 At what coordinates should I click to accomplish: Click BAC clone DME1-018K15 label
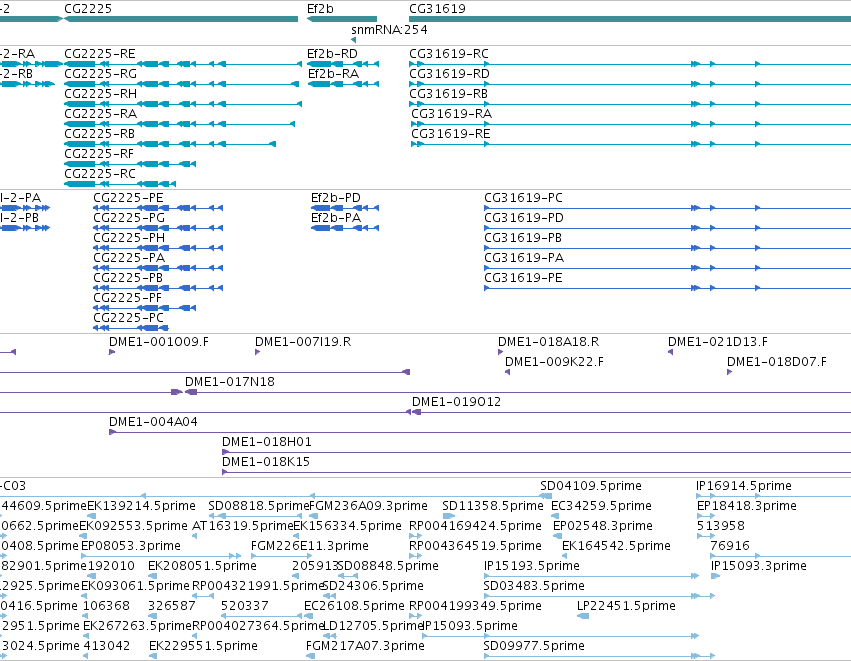pyautogui.click(x=266, y=463)
